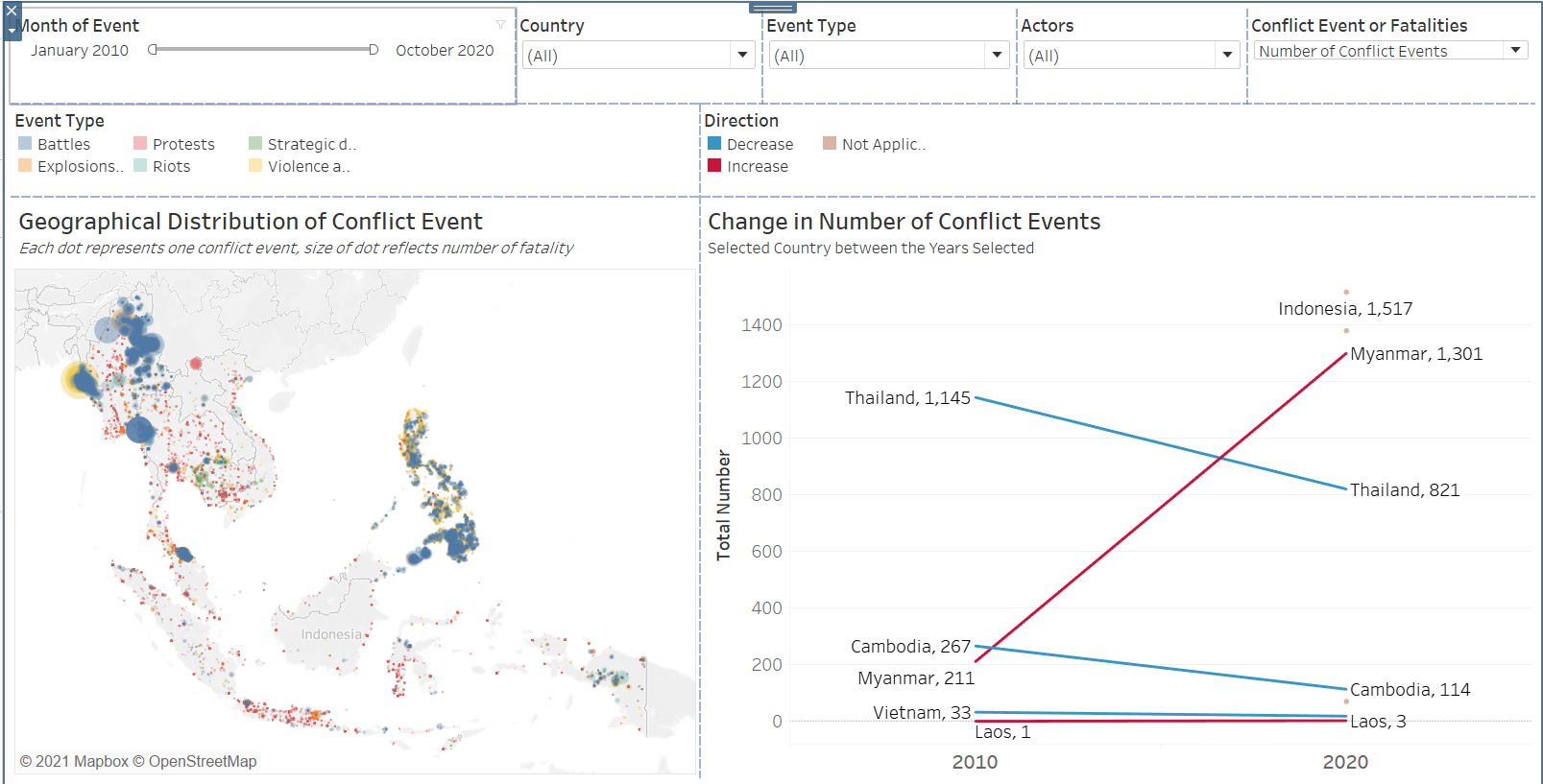The image size is (1543, 784).
Task: Click the Riots legend color square
Action: 140,166
